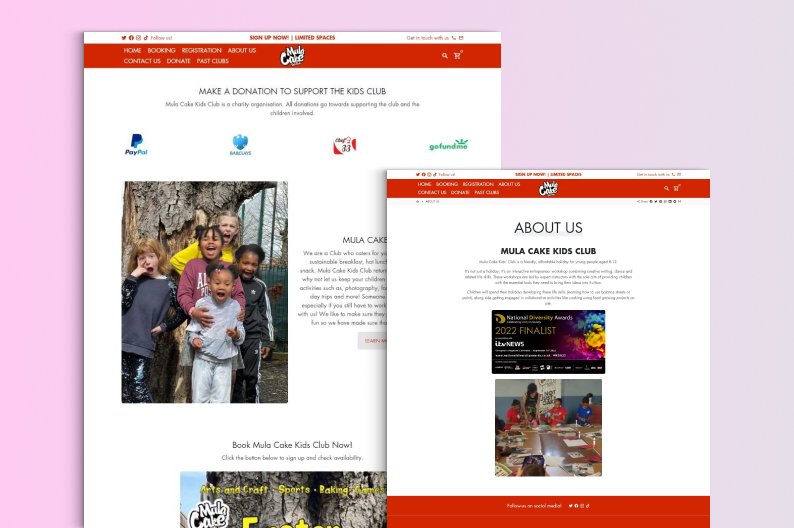794x528 pixels.
Task: Select the GoFundMe donation logo
Action: click(x=448, y=145)
